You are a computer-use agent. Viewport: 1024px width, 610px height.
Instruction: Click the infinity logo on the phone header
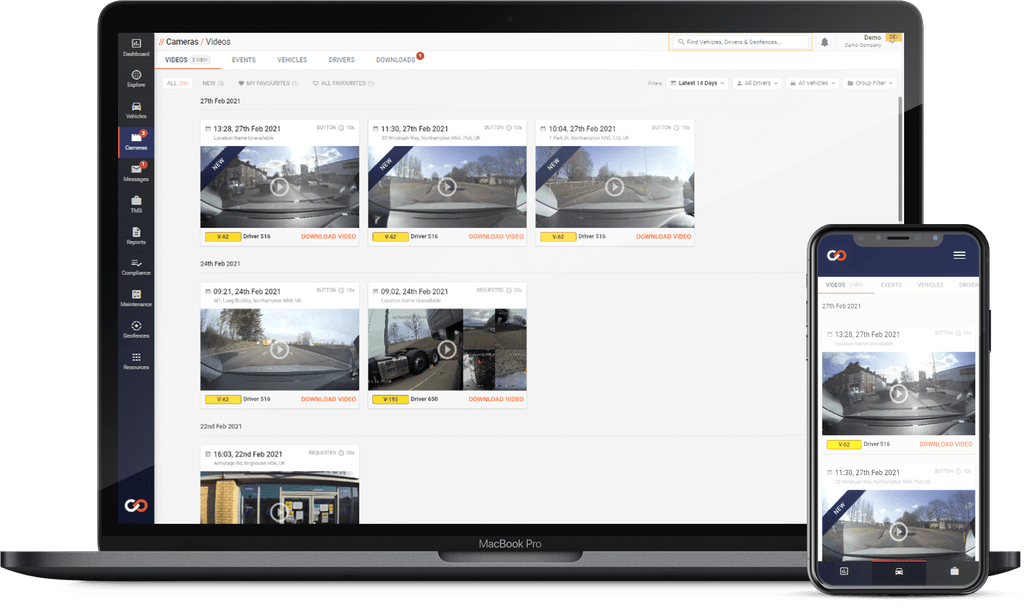click(837, 255)
